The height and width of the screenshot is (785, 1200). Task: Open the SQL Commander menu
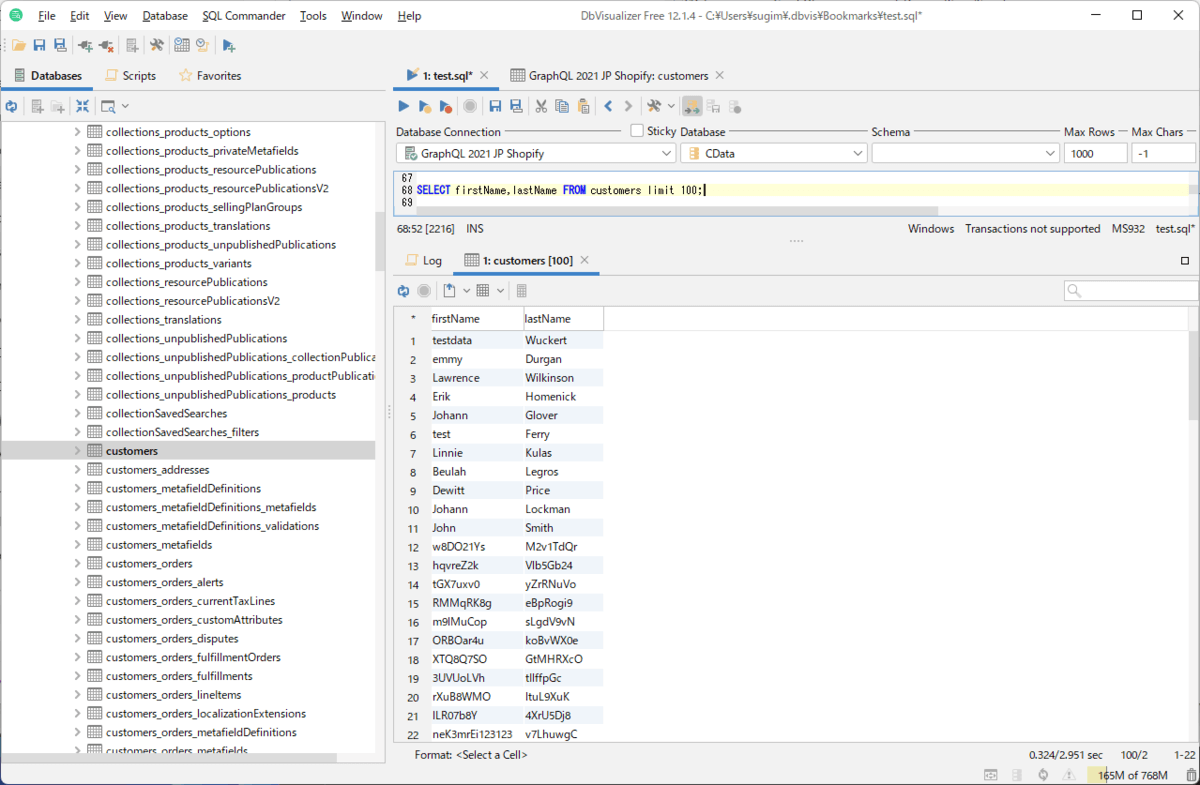243,16
